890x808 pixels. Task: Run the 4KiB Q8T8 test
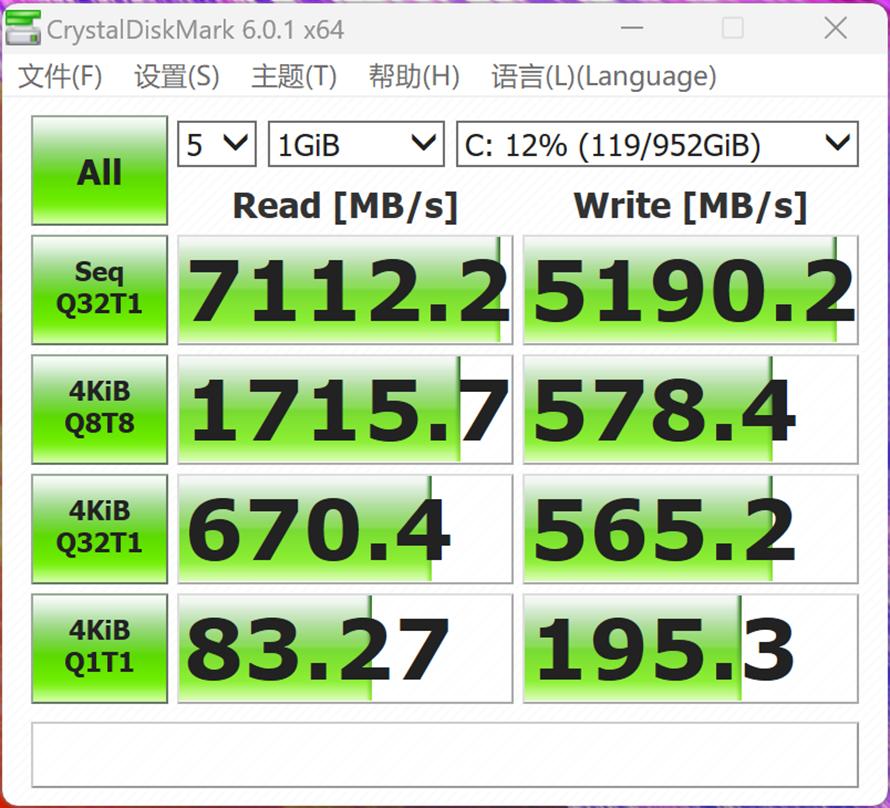(x=98, y=408)
